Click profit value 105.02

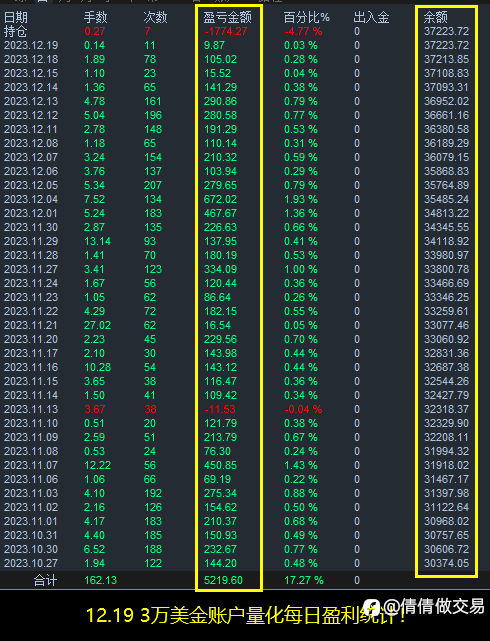click(220, 59)
